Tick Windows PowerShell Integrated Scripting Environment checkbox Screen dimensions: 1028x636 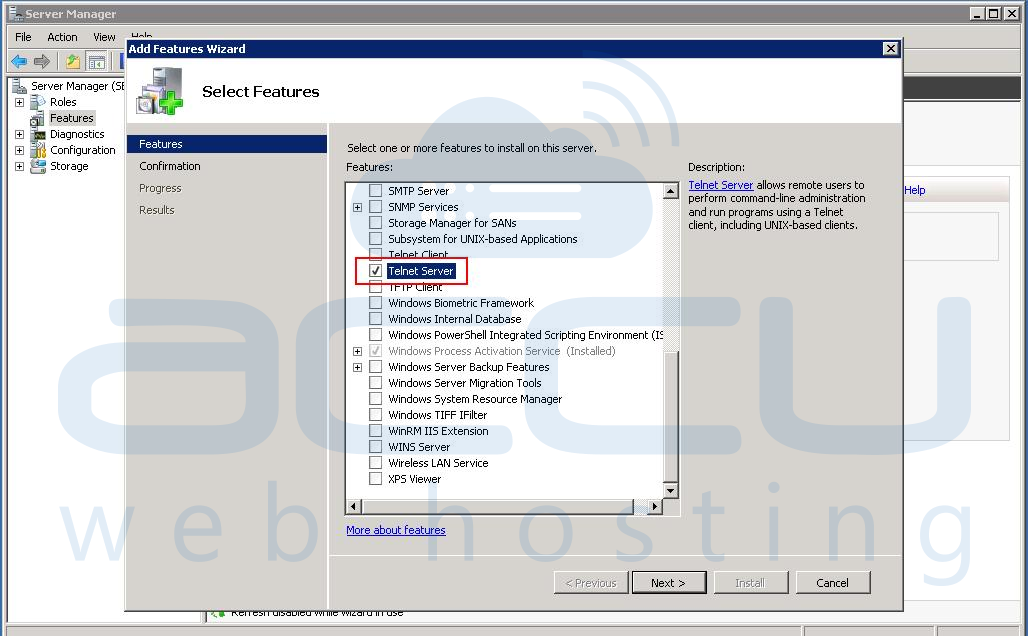(x=376, y=335)
